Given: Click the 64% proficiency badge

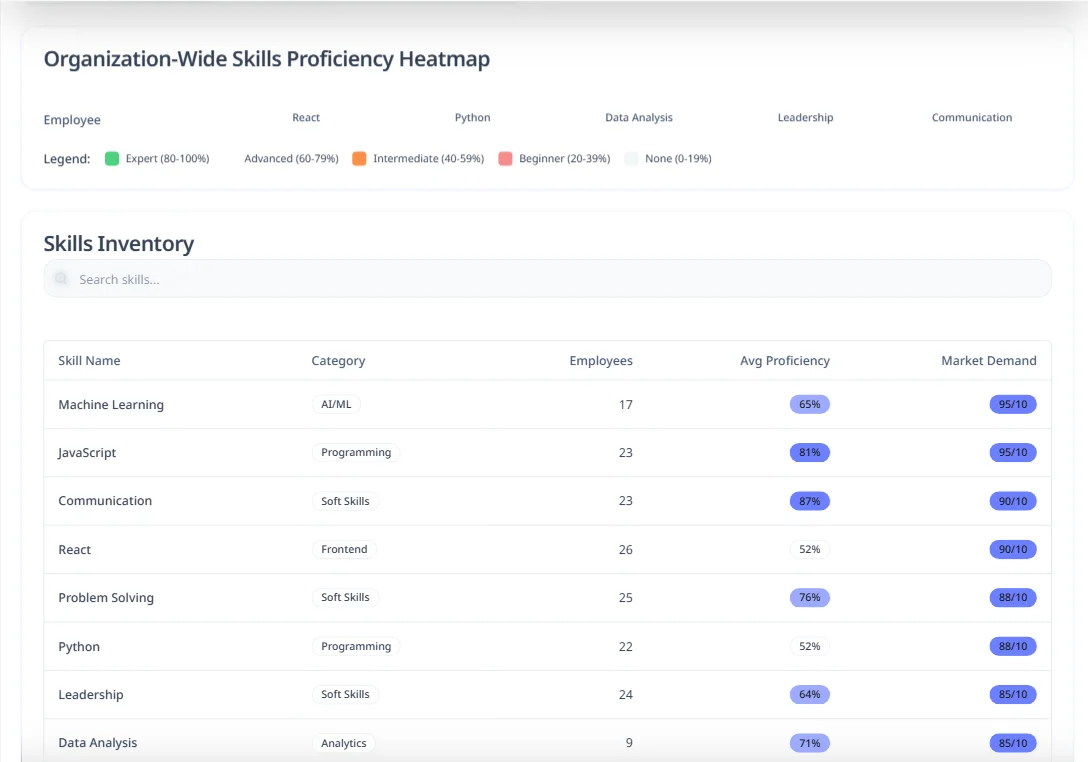Looking at the screenshot, I should 810,694.
